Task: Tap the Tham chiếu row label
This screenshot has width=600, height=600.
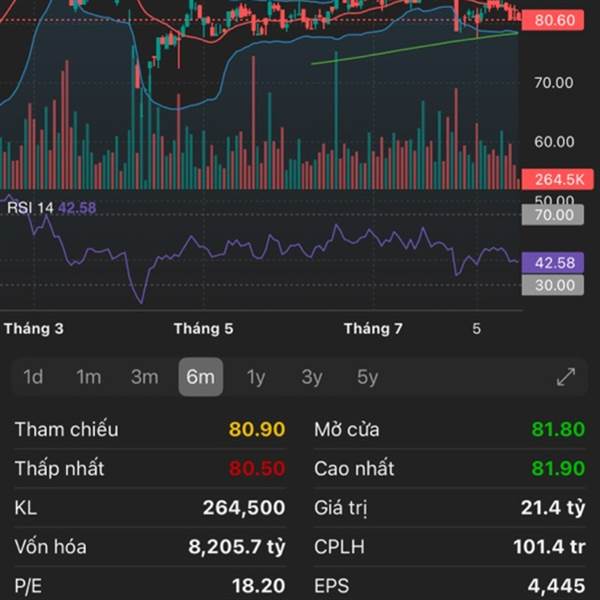Action: pyautogui.click(x=67, y=429)
